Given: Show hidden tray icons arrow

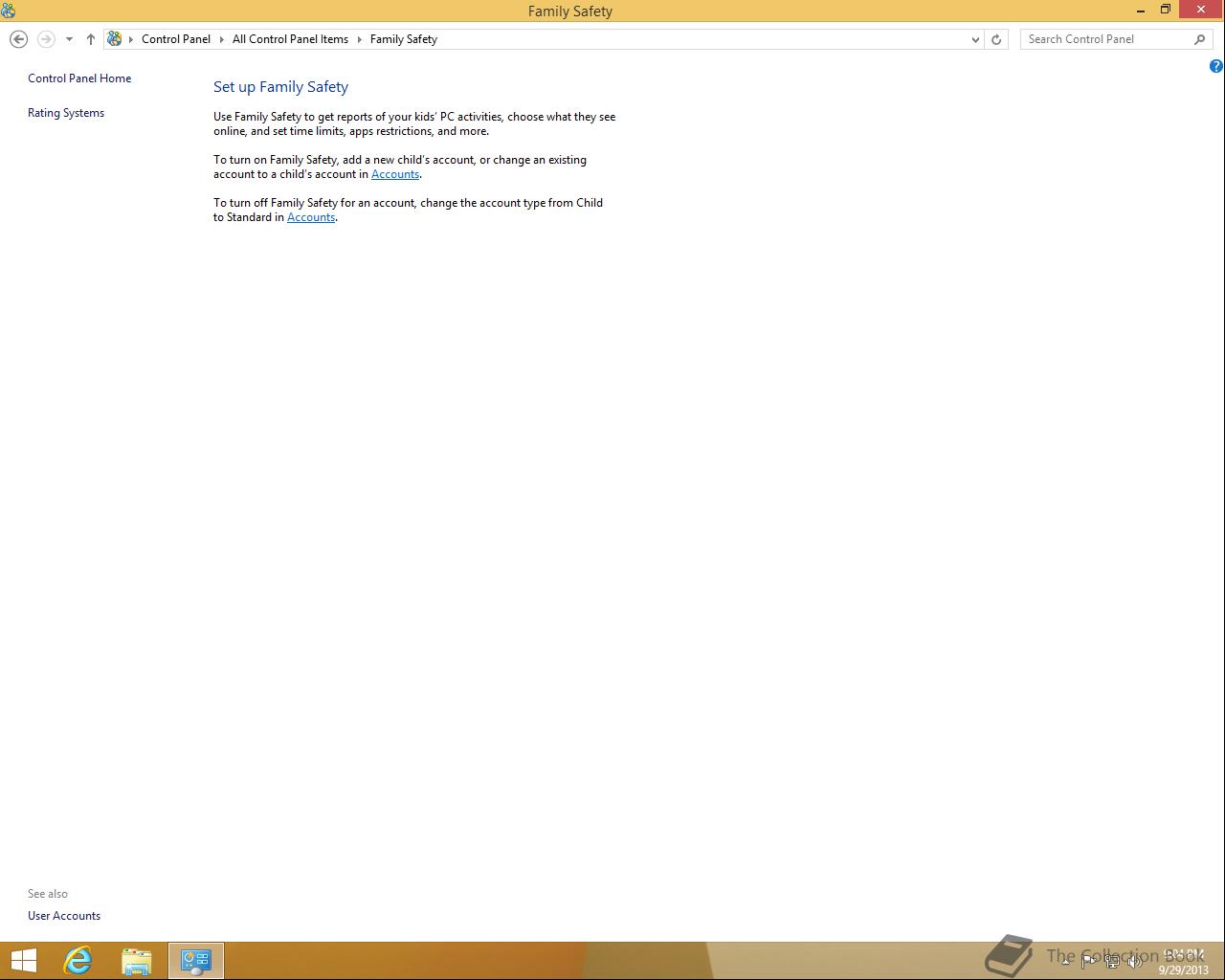Looking at the screenshot, I should click(x=1065, y=961).
